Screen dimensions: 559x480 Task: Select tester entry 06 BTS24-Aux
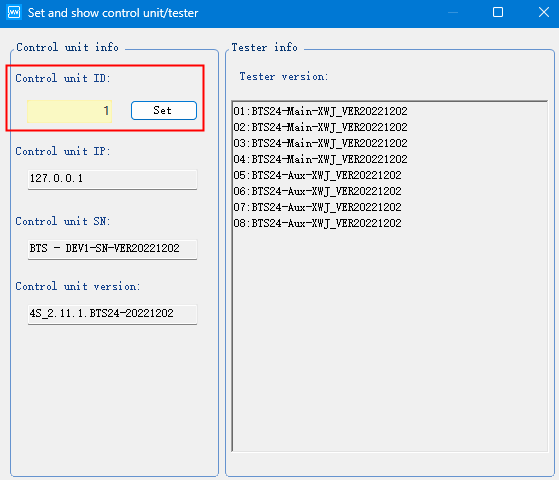(x=317, y=191)
